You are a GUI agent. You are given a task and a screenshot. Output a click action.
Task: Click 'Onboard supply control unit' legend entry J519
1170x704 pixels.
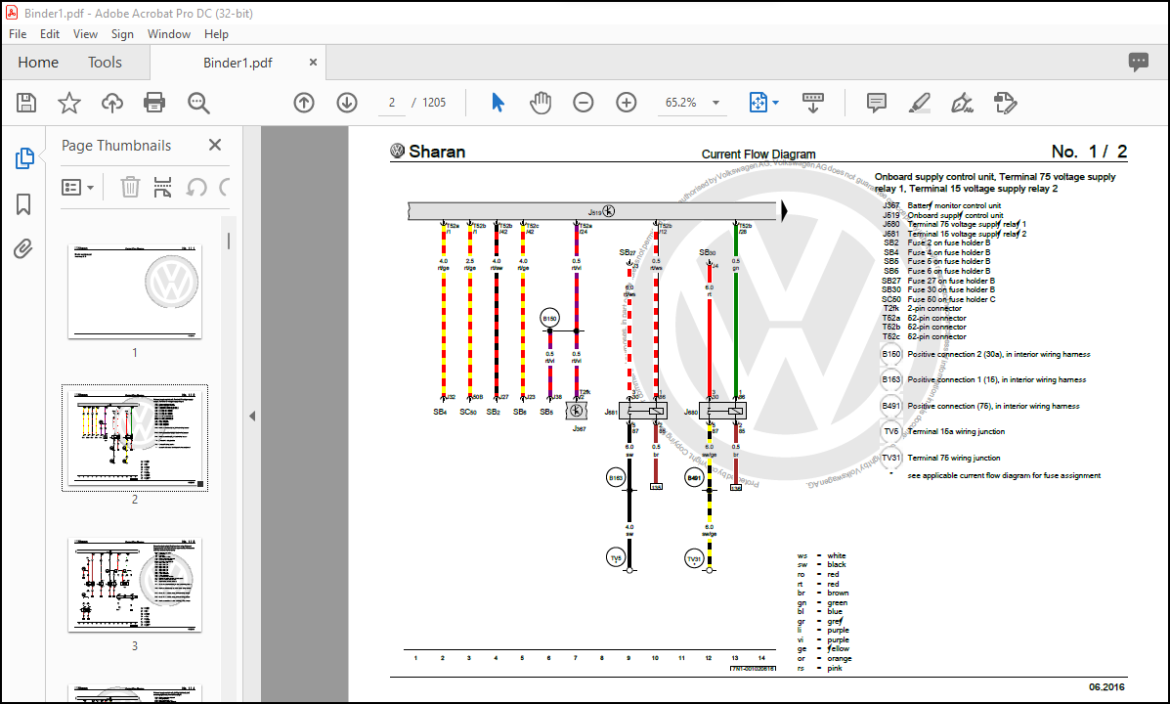click(x=955, y=215)
